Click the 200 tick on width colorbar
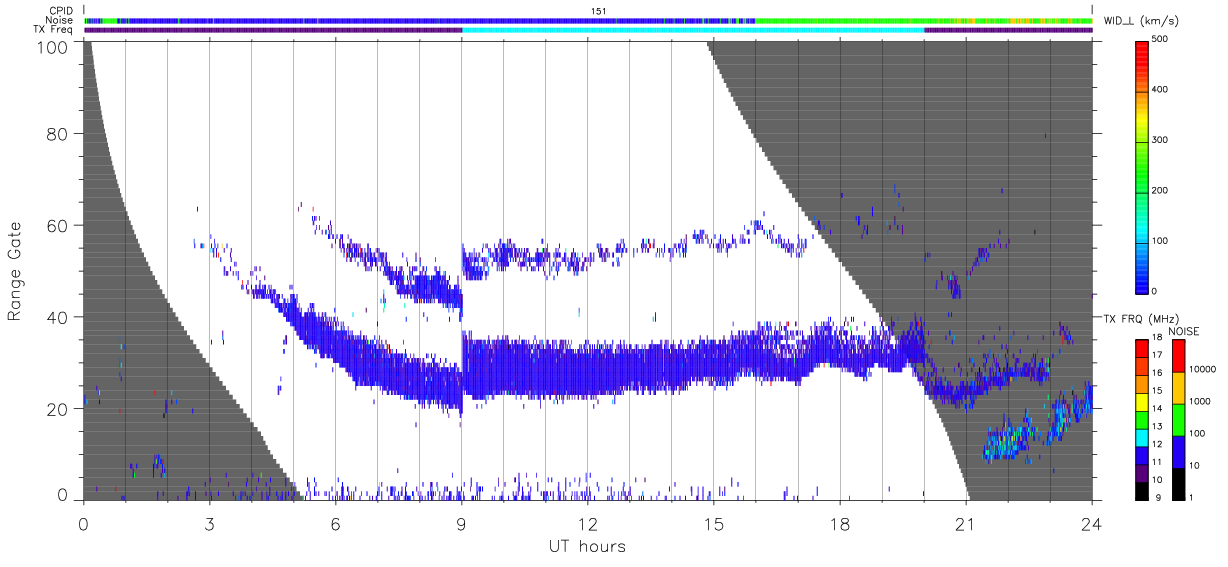Viewport: 1228px width, 567px height. (x=1160, y=190)
